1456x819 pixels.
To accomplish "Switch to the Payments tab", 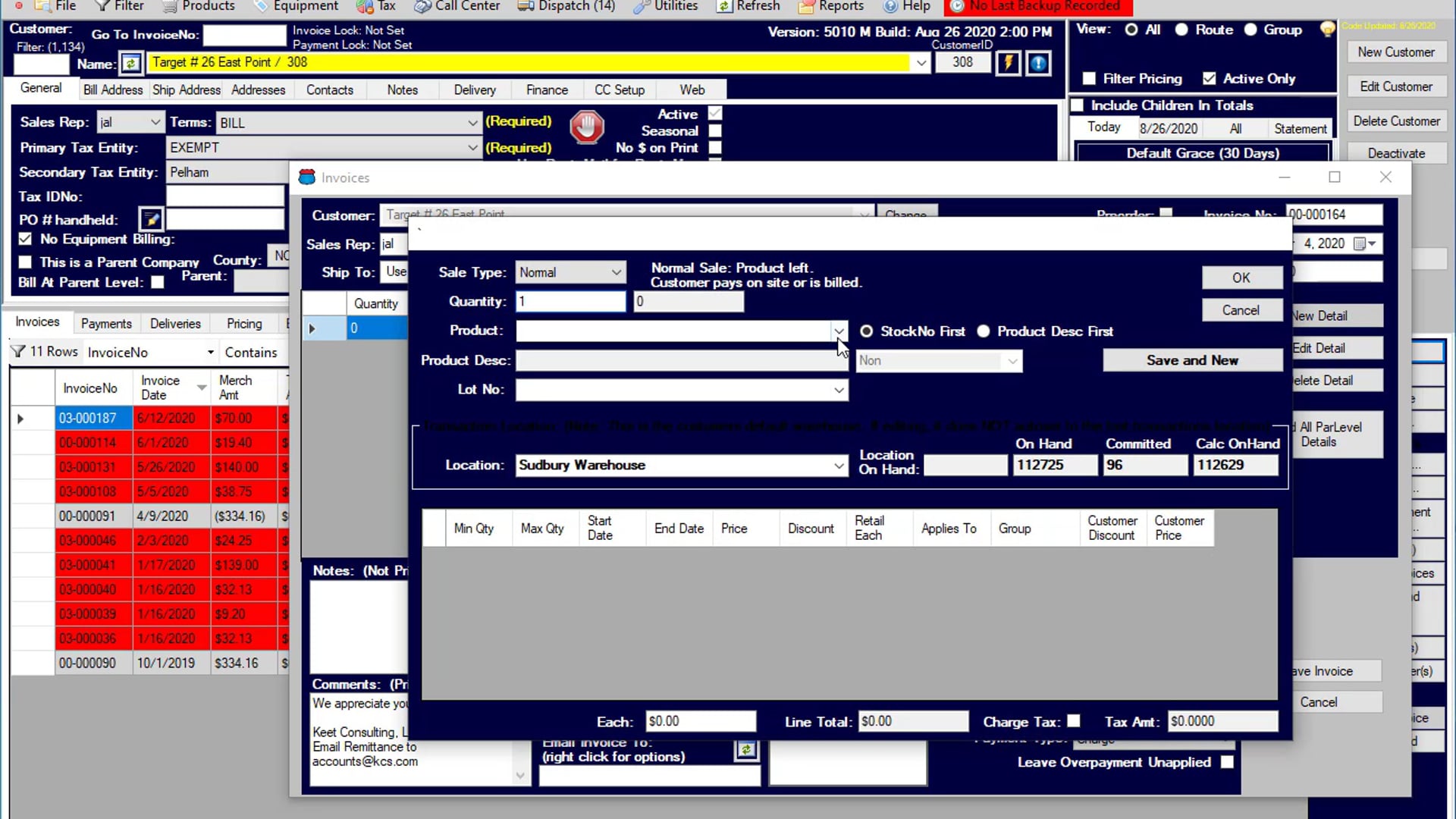I will coord(106,324).
